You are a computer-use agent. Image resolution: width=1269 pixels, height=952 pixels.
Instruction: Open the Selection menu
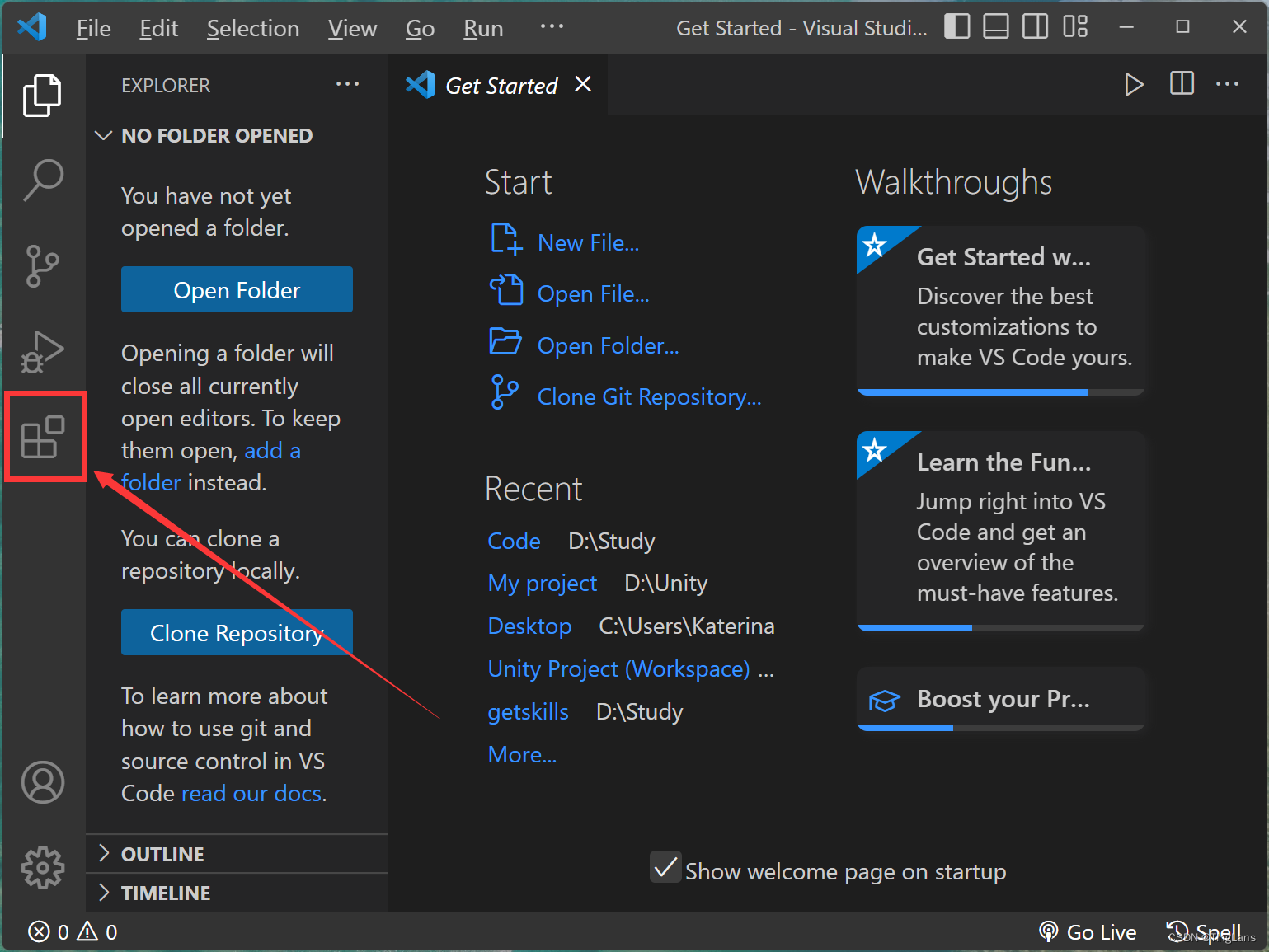[252, 28]
